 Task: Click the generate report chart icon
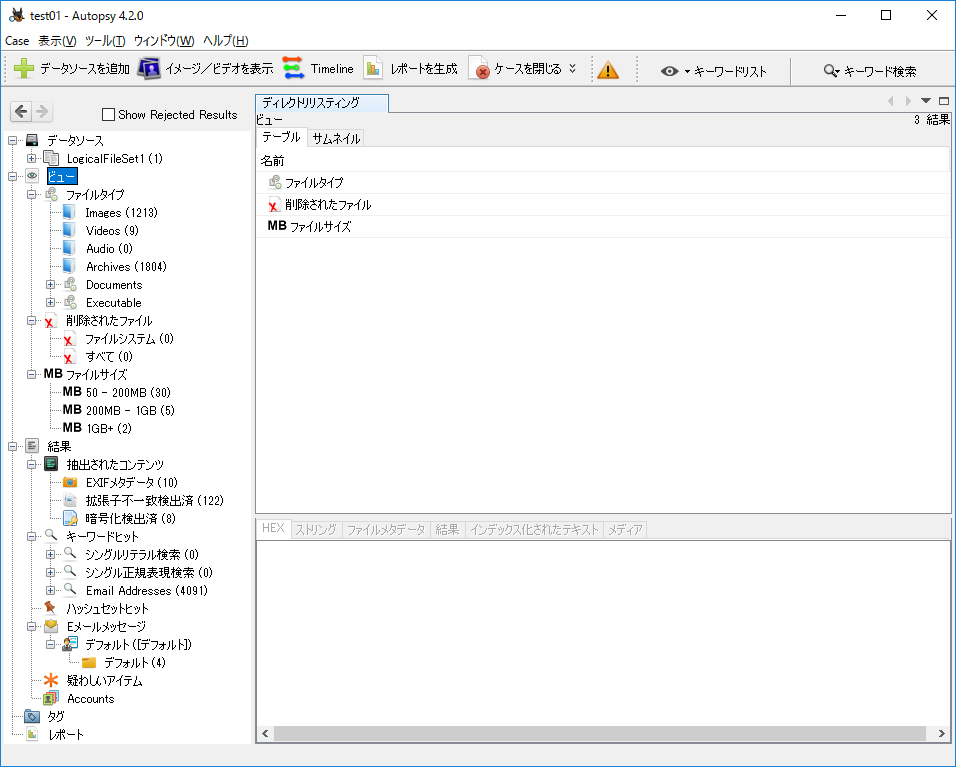[x=373, y=69]
